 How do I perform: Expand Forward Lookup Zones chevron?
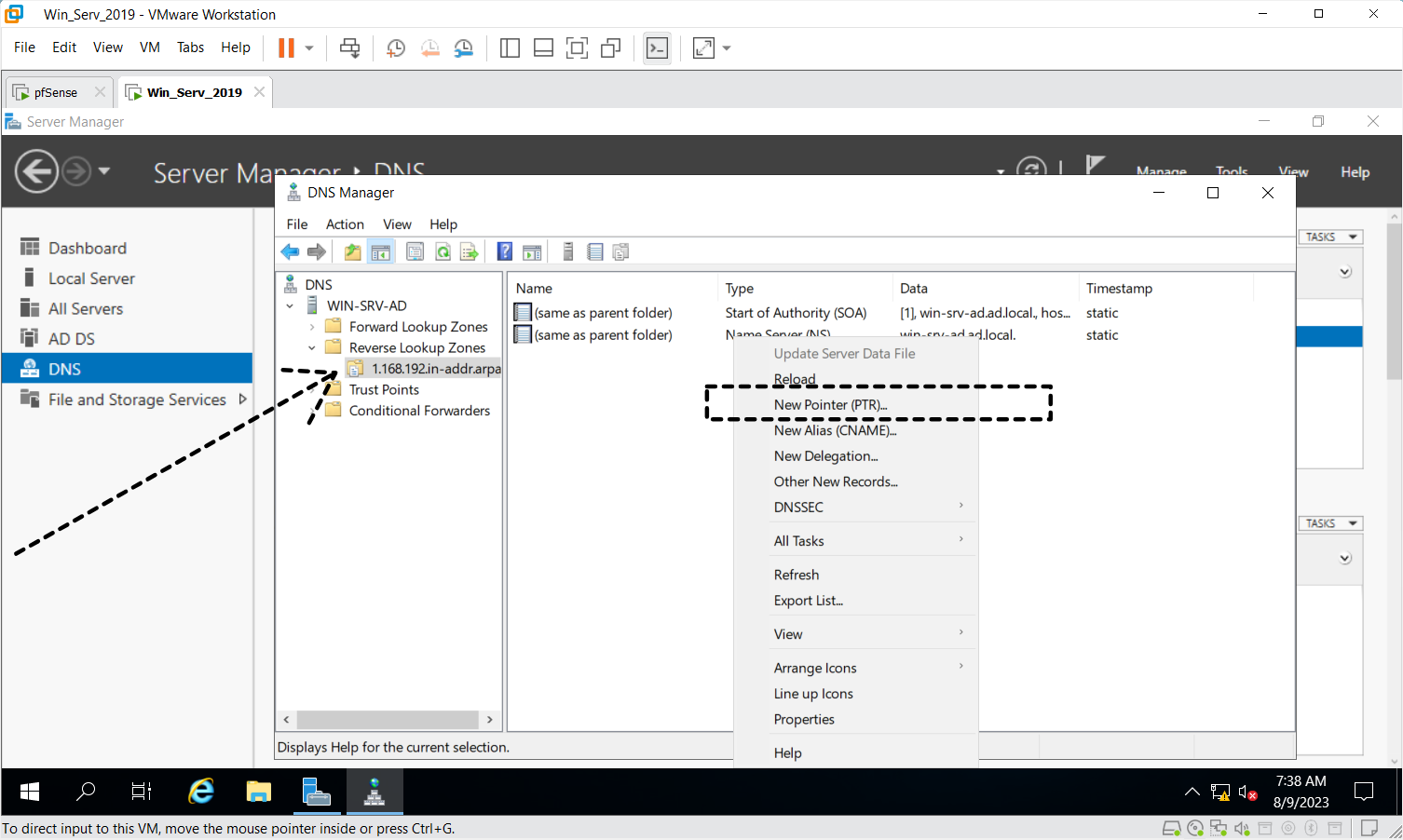312,327
